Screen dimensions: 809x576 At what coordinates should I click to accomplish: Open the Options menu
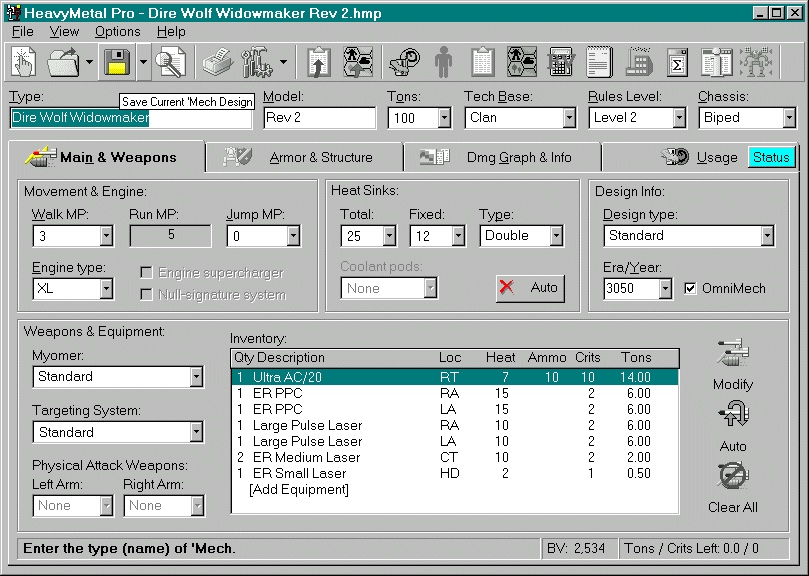(x=118, y=32)
